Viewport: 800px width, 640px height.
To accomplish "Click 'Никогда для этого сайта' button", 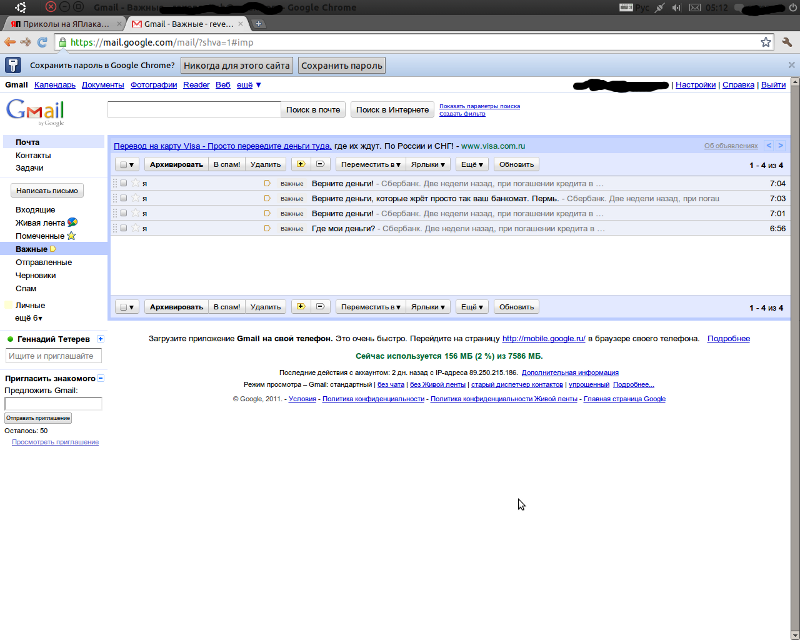I will (236, 65).
